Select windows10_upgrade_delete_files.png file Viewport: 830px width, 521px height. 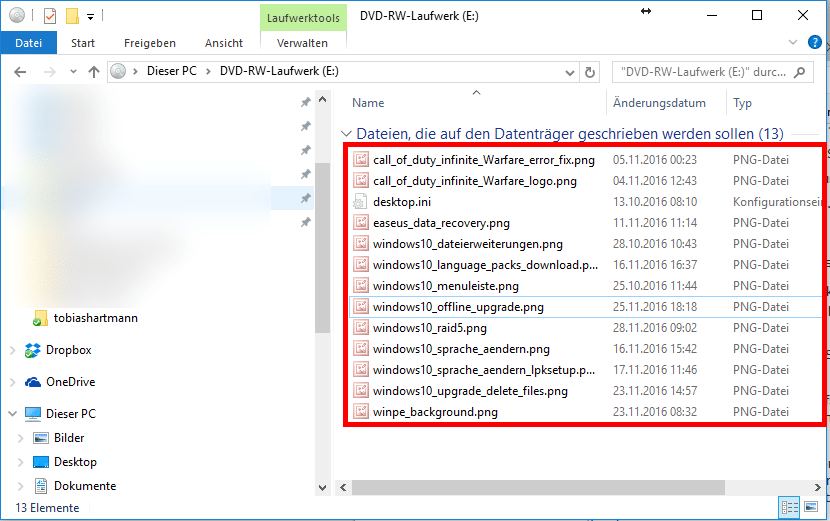[470, 391]
